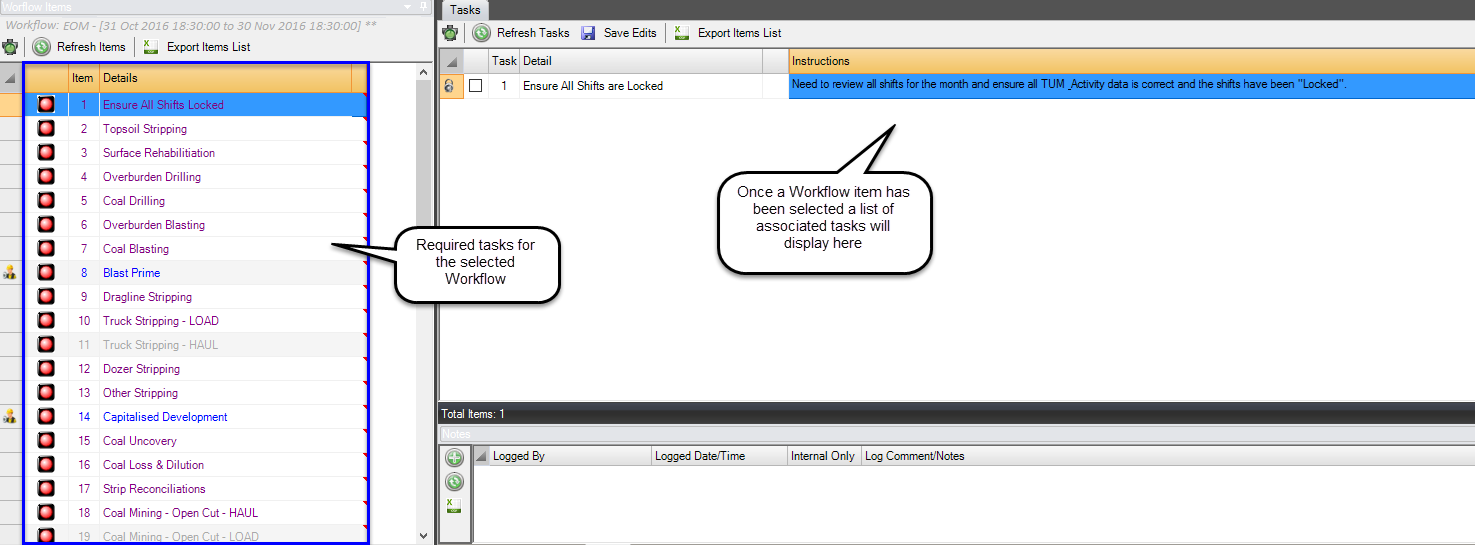This screenshot has width=1475, height=545.
Task: Click red status light for Overburden Drilling
Action: click(x=46, y=176)
